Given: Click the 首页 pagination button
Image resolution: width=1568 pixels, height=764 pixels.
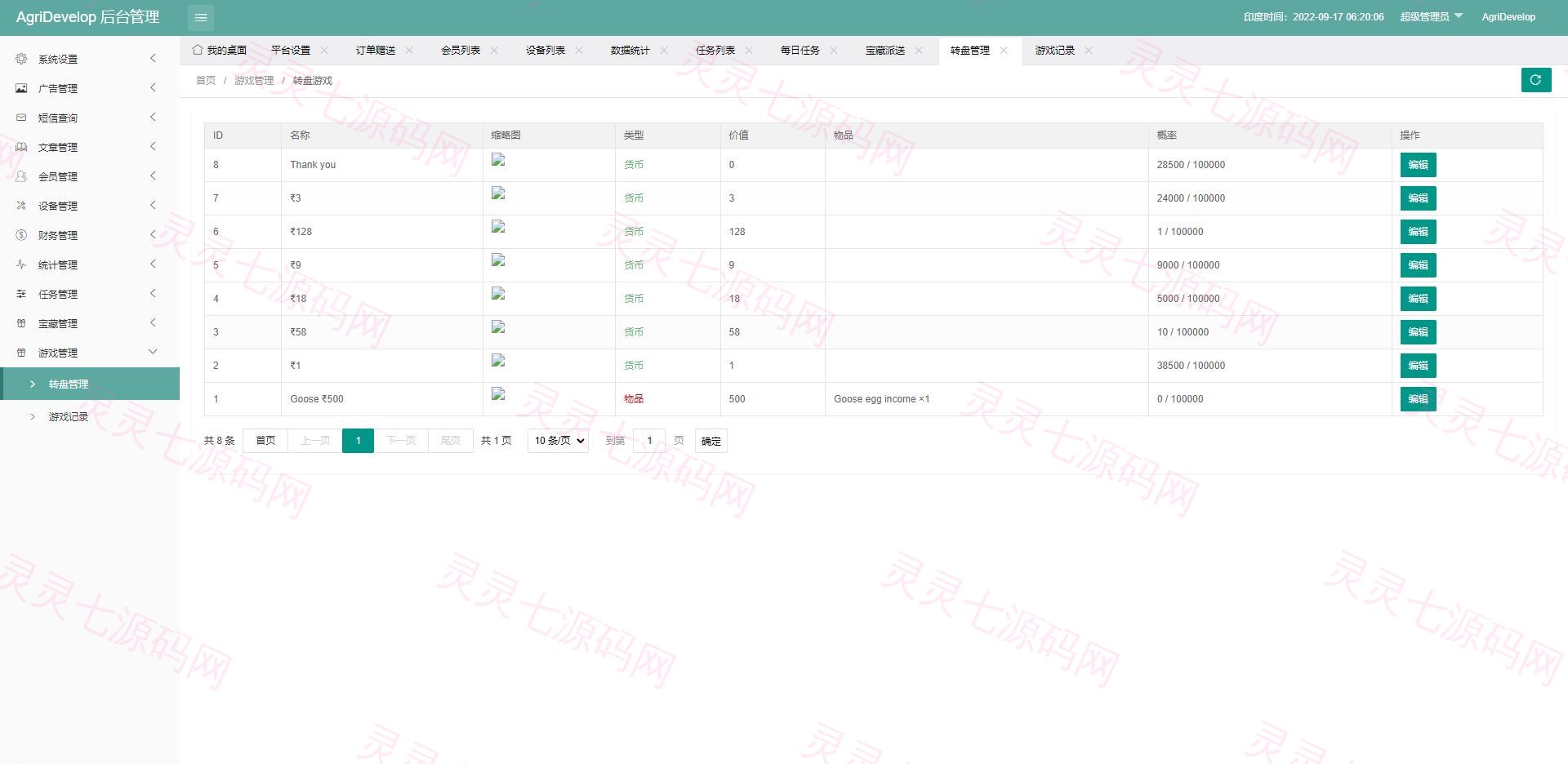Looking at the screenshot, I should (x=265, y=441).
